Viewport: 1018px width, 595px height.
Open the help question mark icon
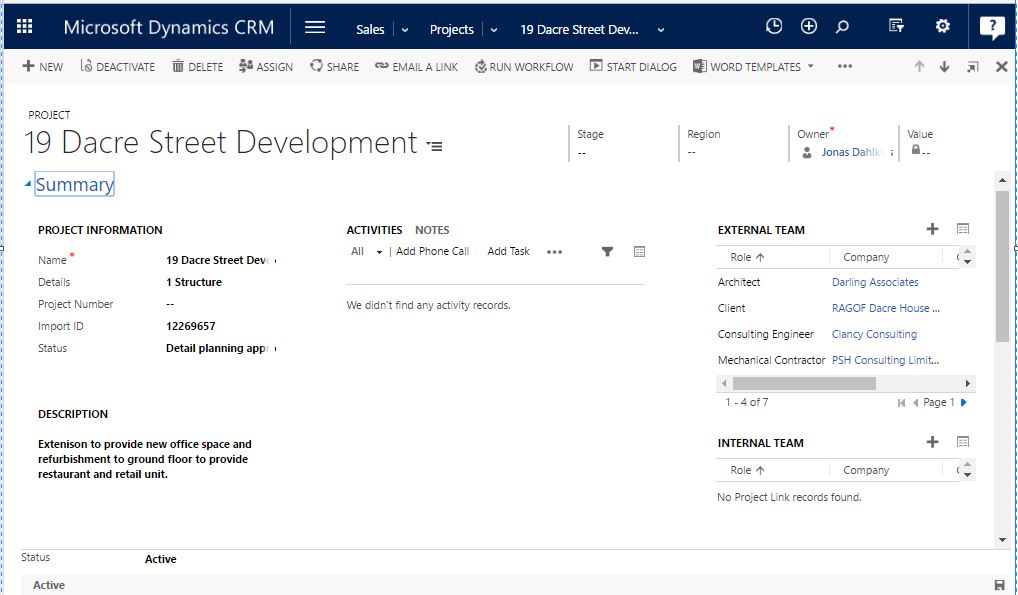click(x=991, y=27)
